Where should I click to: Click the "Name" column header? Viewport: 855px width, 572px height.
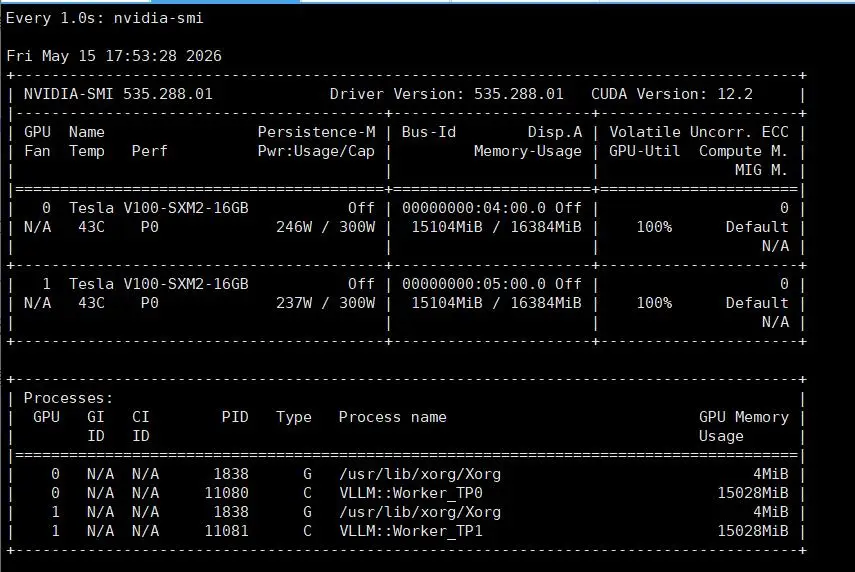click(87, 132)
